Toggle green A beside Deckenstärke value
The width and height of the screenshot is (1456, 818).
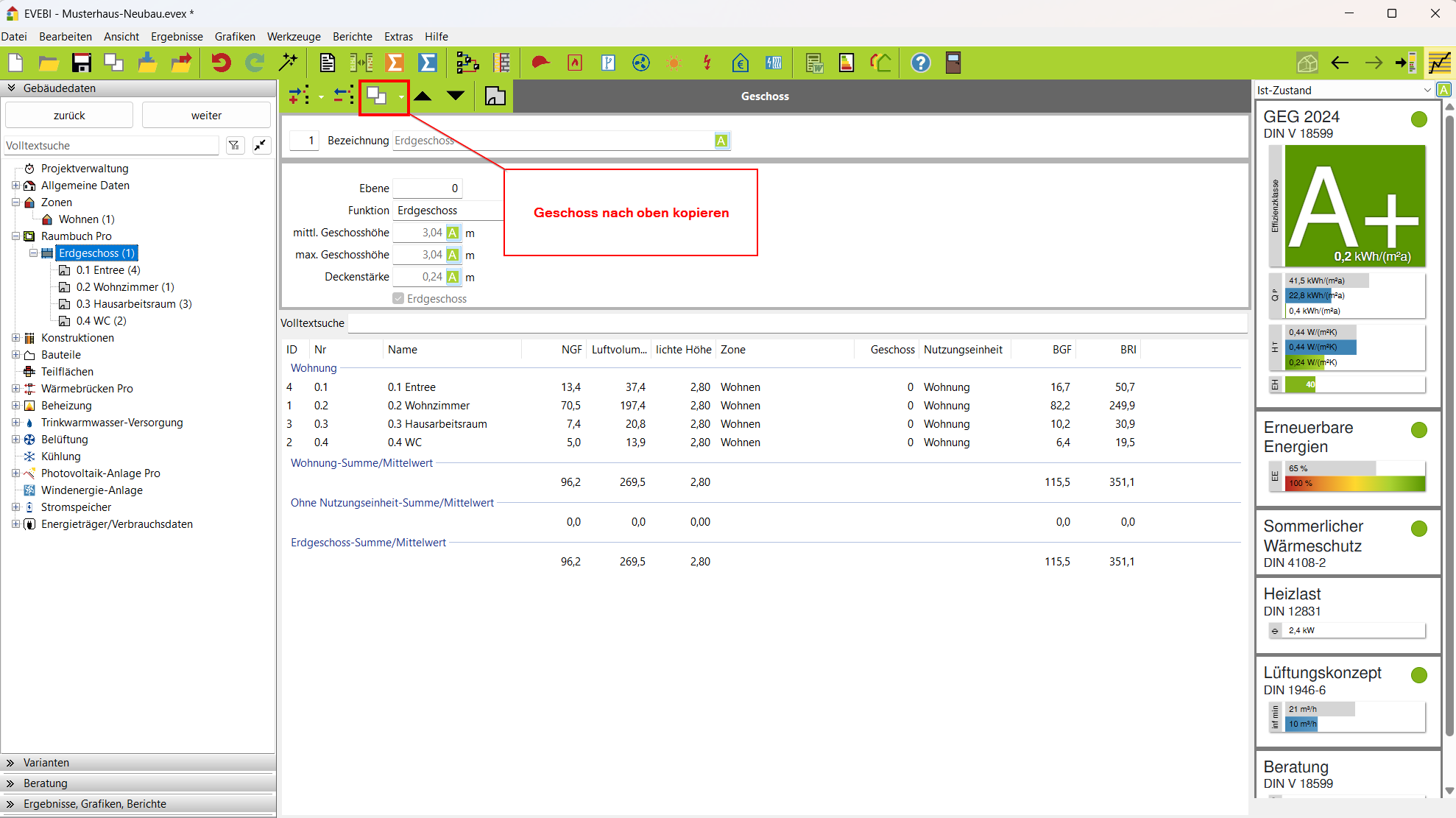[x=453, y=277]
